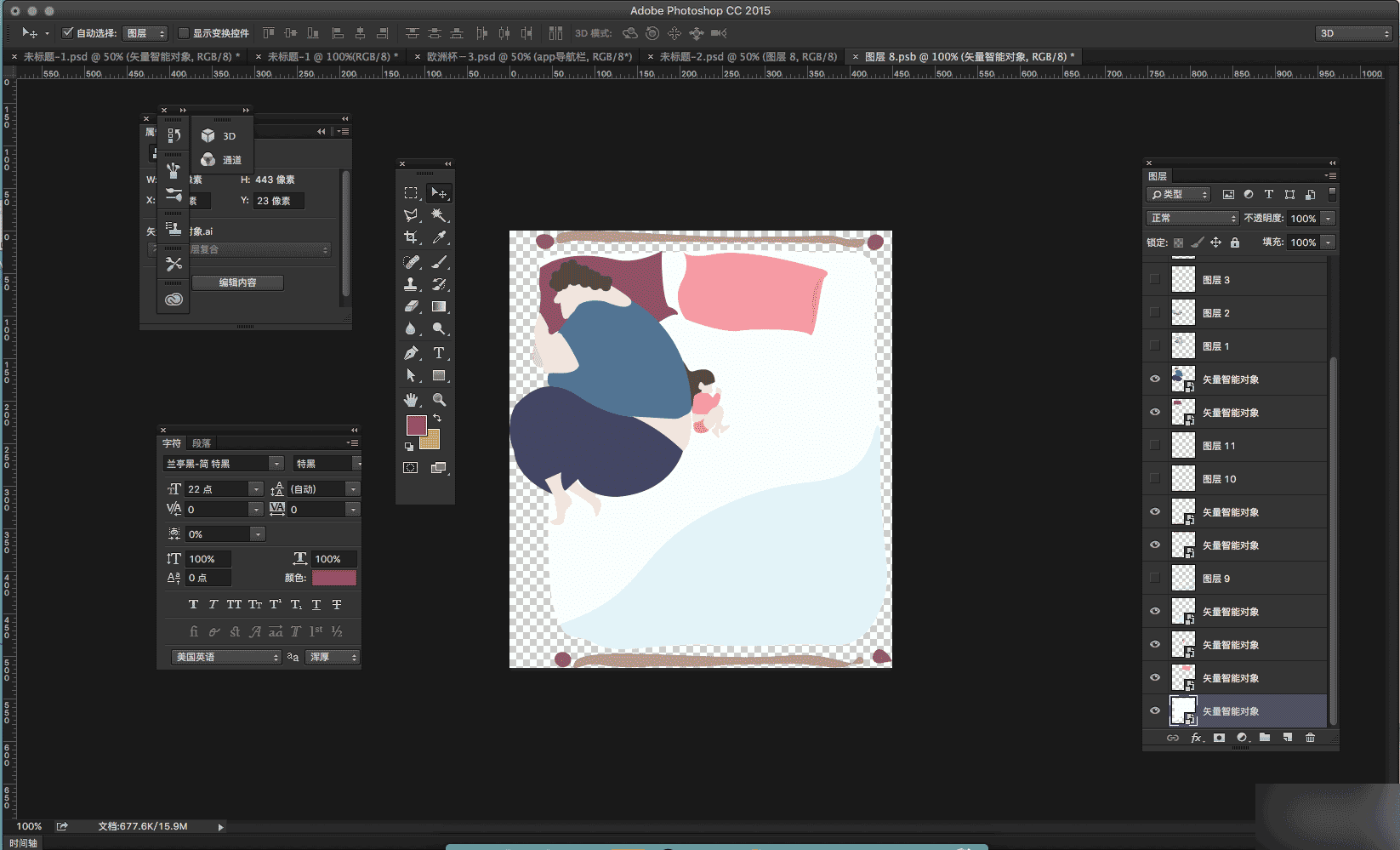Viewport: 1400px width, 850px height.
Task: Select the Crop tool in toolbox
Action: (x=411, y=237)
